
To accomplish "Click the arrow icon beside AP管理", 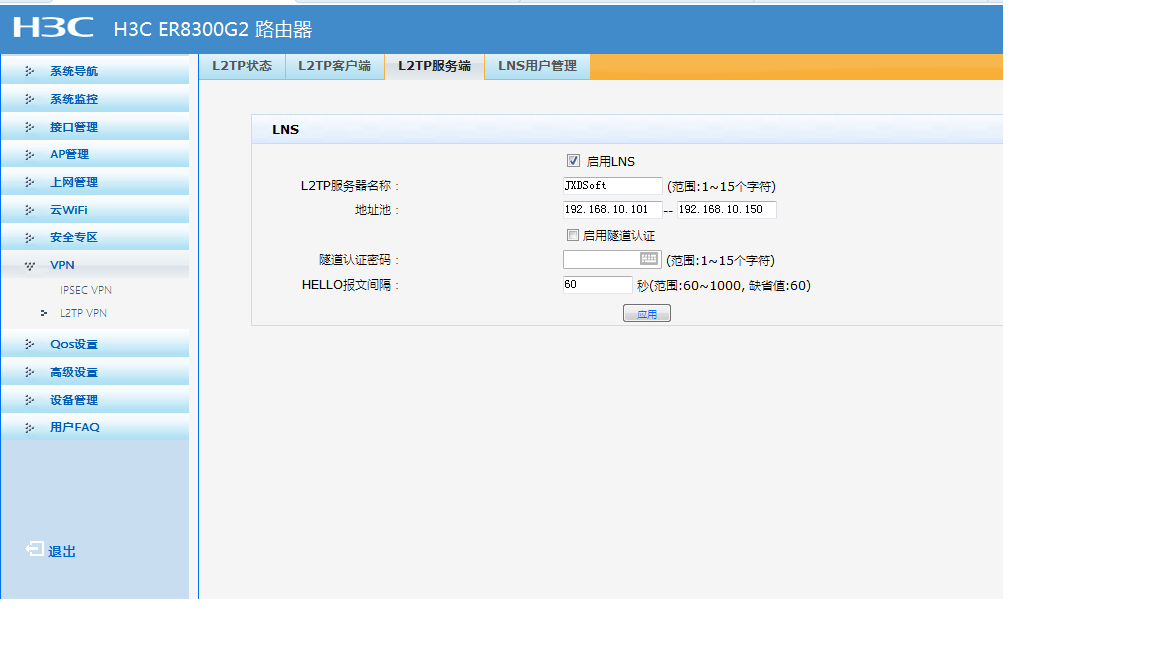I will (29, 154).
